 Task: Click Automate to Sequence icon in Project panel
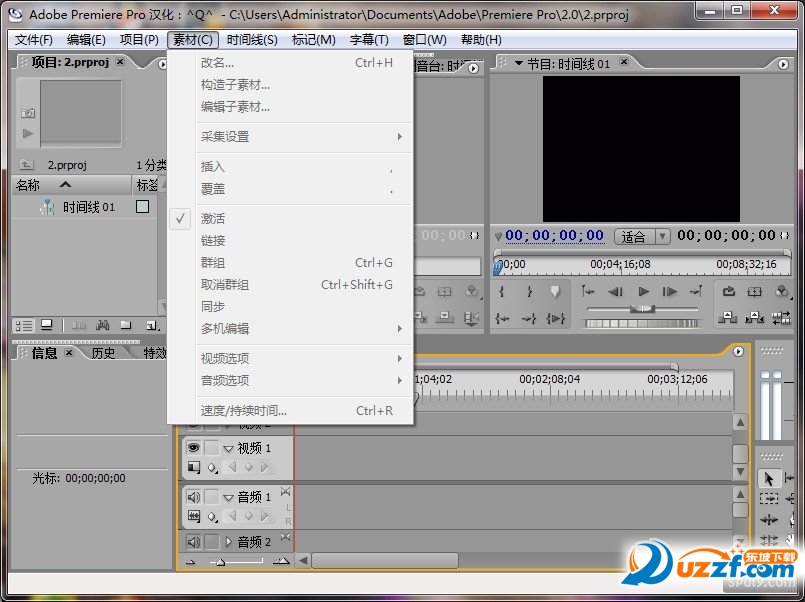tap(79, 325)
